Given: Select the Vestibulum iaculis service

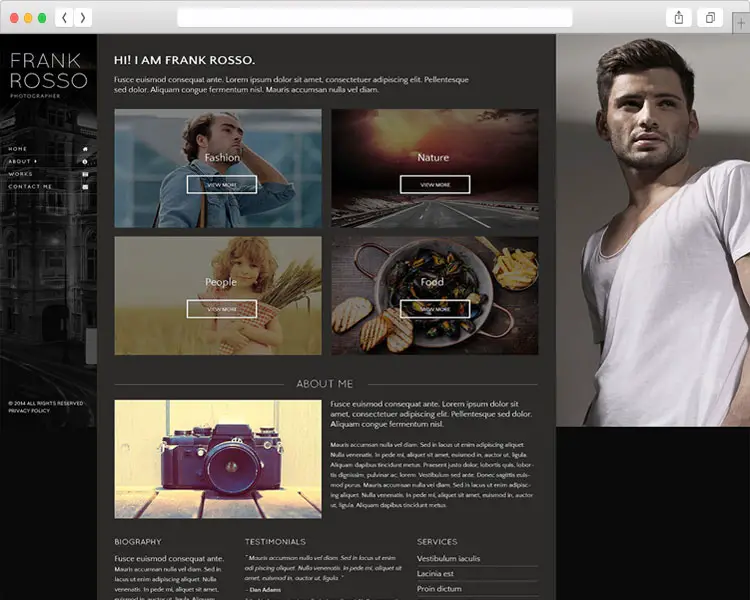Looking at the screenshot, I should click(x=448, y=558).
